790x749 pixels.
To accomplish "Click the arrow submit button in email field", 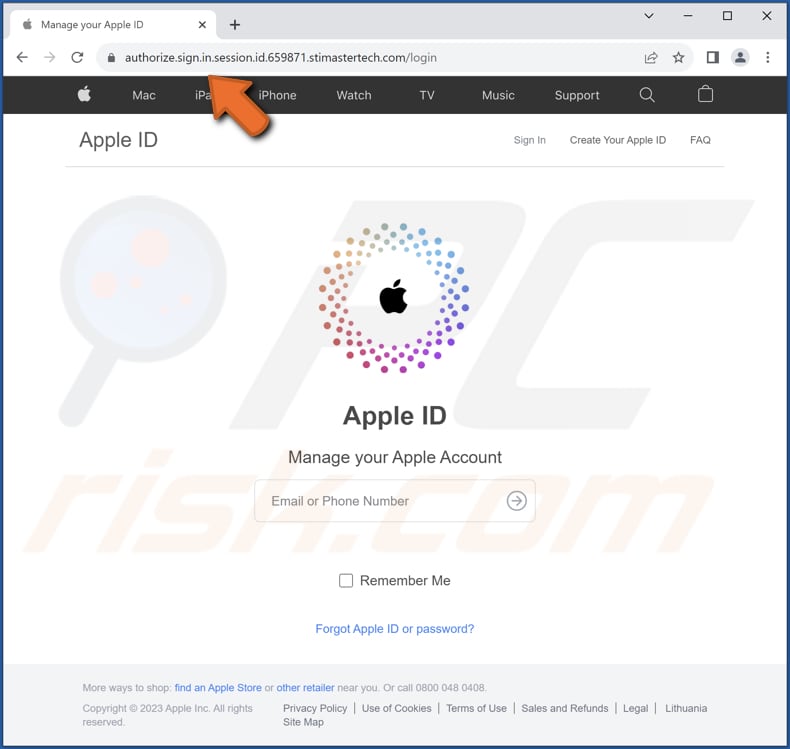I will point(516,501).
